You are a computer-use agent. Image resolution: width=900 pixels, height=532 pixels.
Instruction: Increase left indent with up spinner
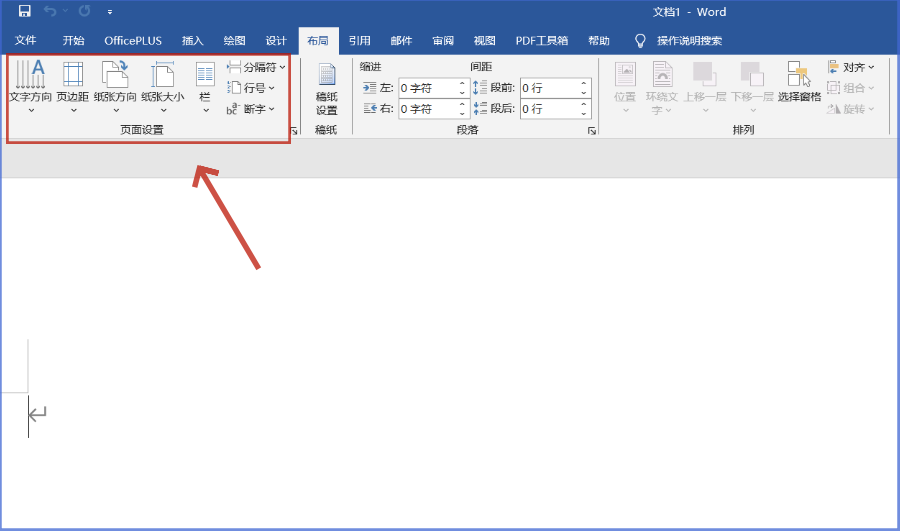pos(462,83)
